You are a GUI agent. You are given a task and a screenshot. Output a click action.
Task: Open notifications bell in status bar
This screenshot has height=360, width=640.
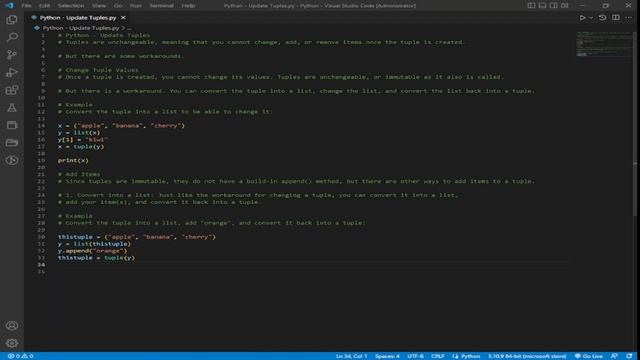coord(629,356)
